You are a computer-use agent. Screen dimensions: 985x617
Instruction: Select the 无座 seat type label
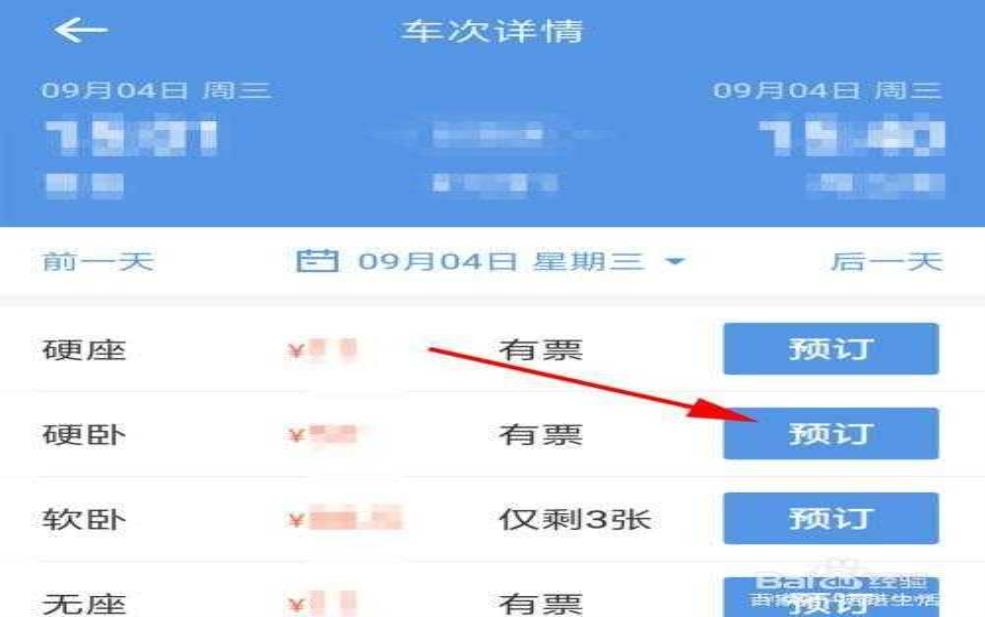[x=84, y=604]
